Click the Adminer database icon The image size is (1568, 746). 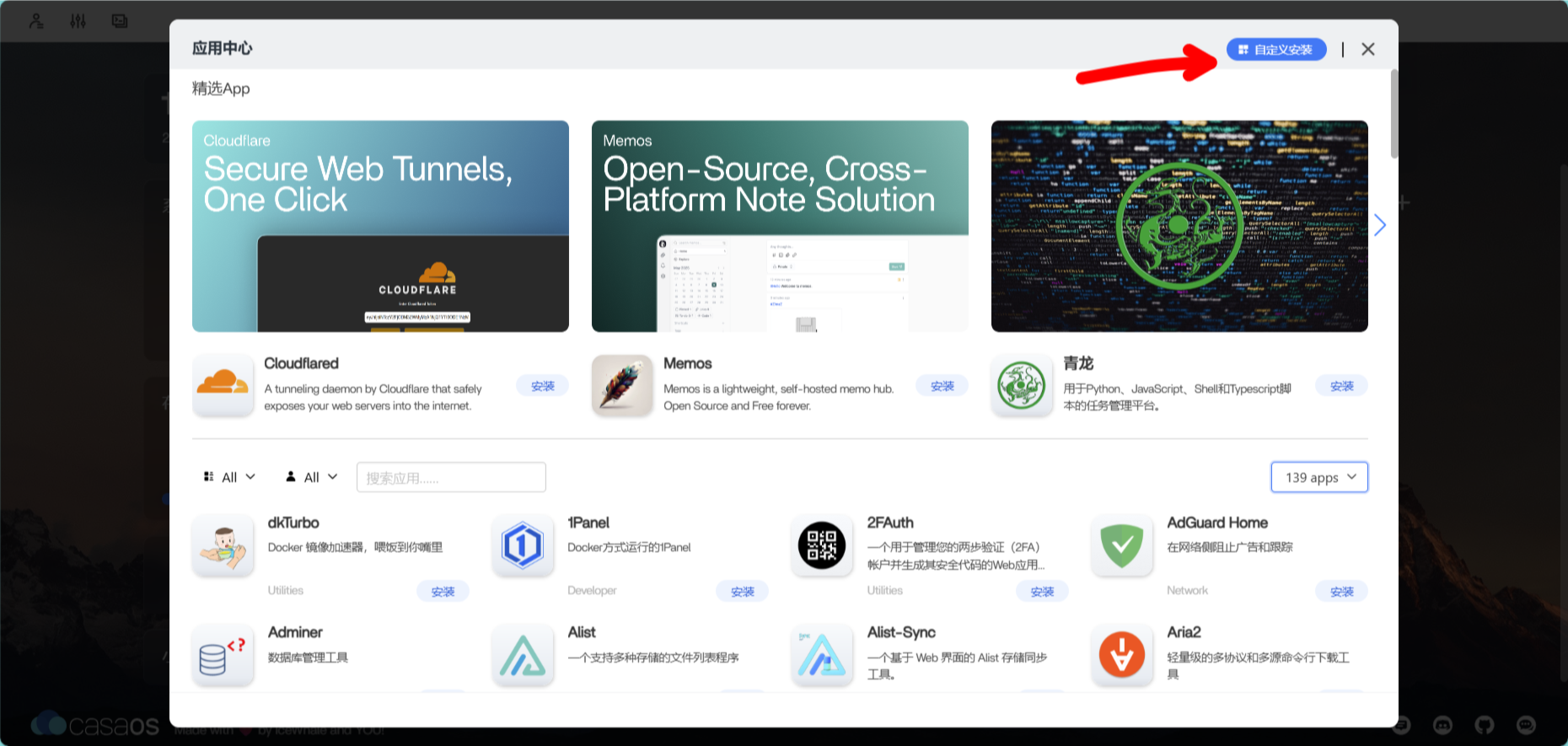223,655
